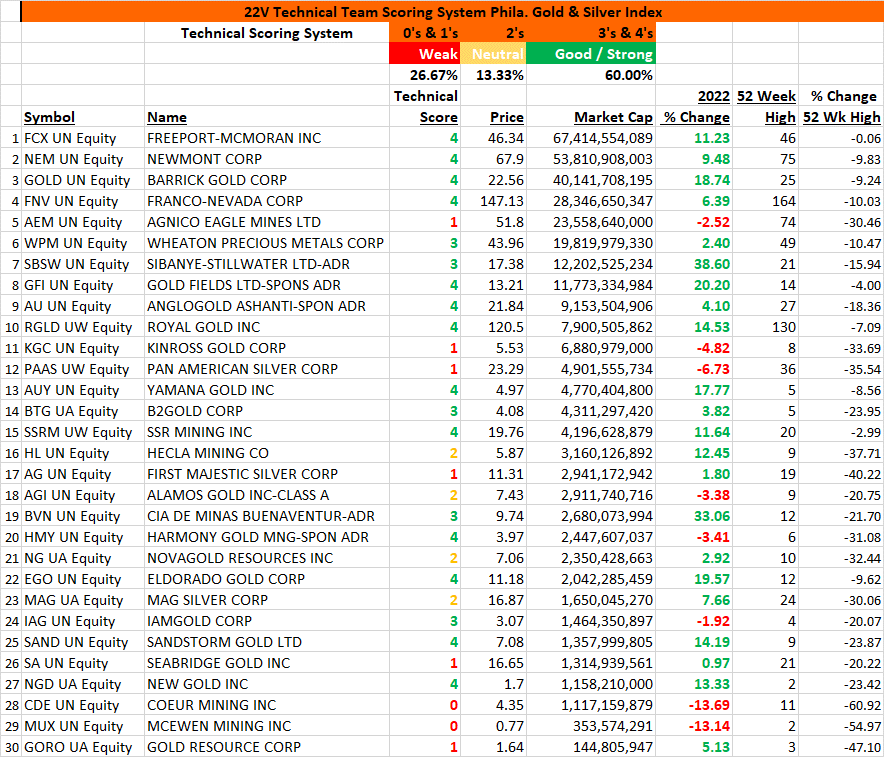This screenshot has height=757, width=884.
Task: Select the 'FCX UN Equity' symbol cell
Action: point(83,138)
